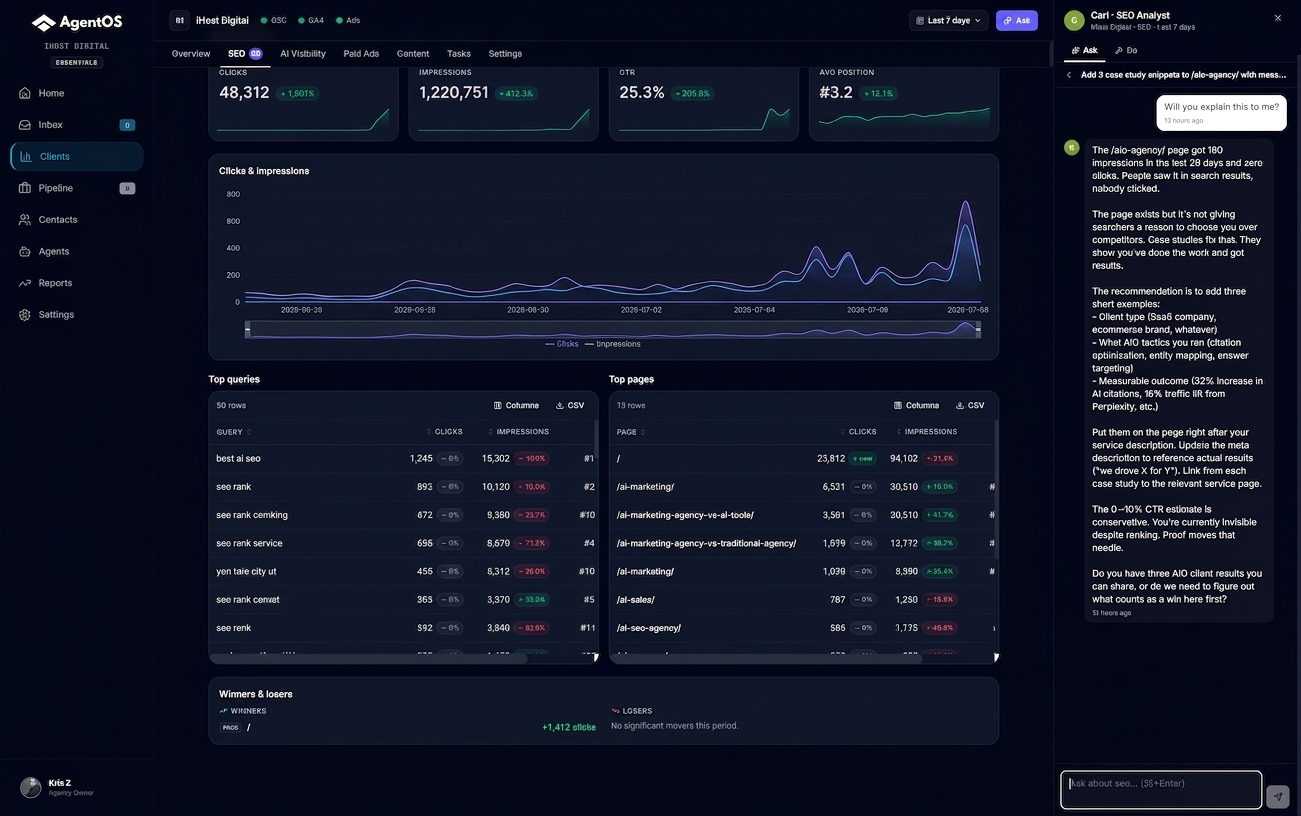Open the Settings gear in the sidebar
Viewport: 1301px width, 816px height.
25,314
